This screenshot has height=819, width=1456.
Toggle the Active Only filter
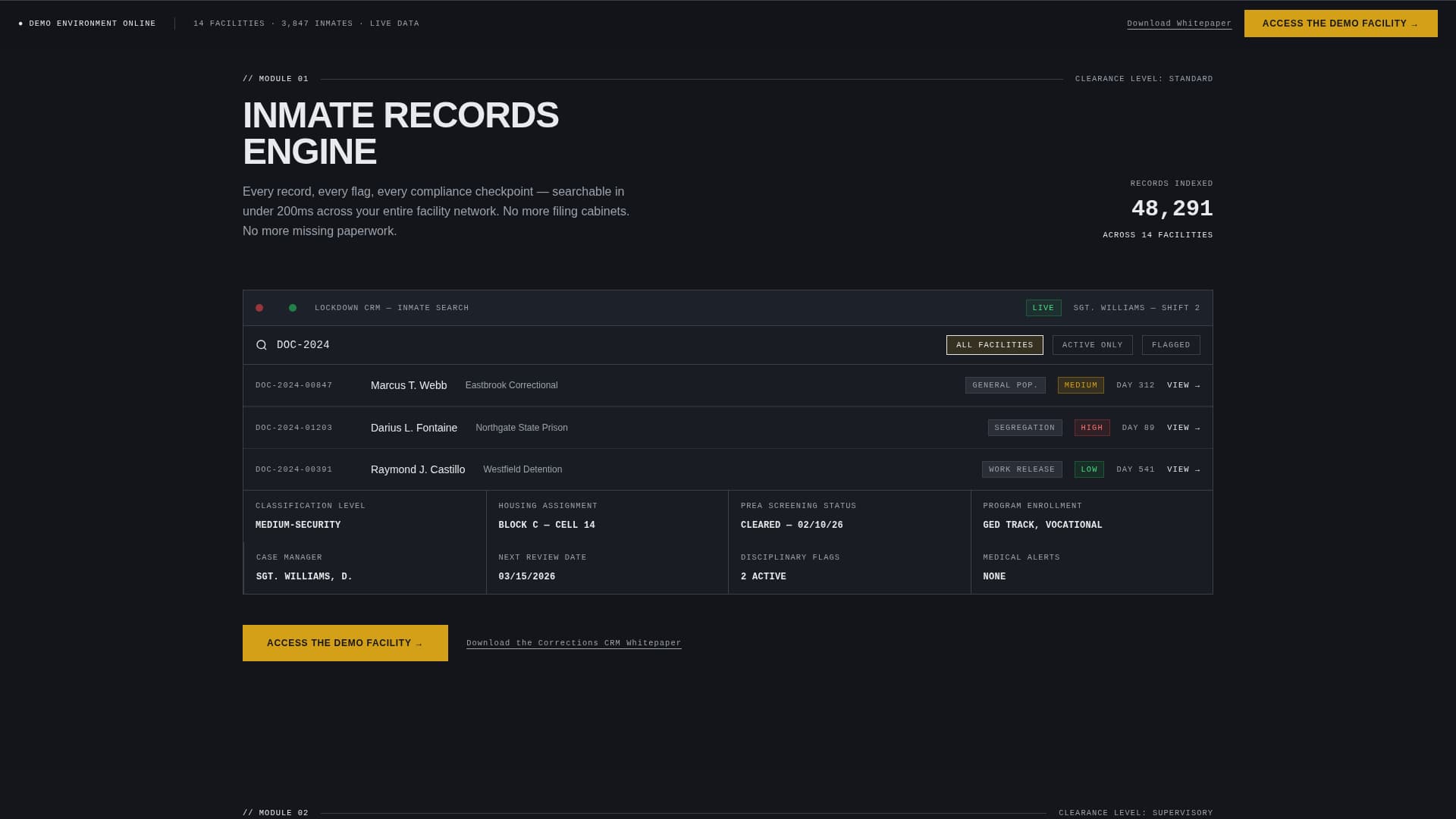coord(1092,345)
